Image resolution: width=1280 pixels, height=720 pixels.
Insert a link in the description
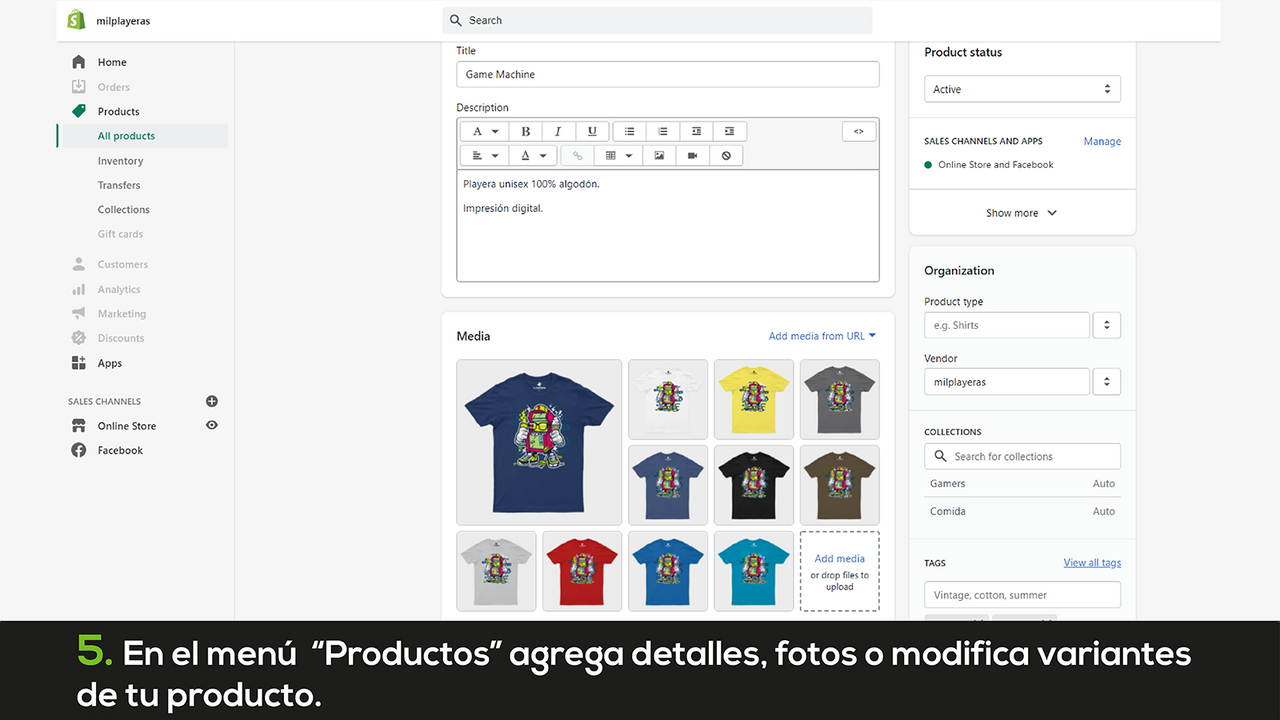[576, 155]
